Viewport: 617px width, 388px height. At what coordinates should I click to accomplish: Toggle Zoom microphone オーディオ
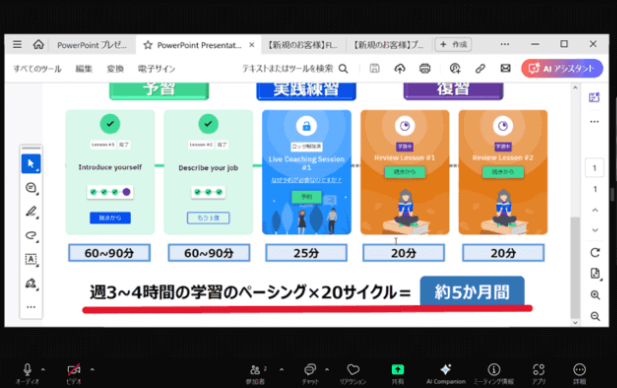(27, 373)
